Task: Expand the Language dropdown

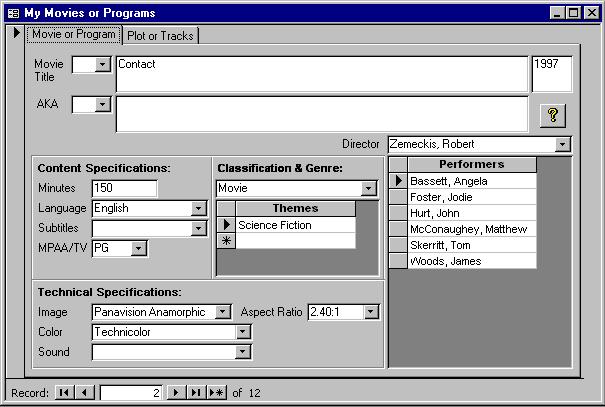Action: 199,209
